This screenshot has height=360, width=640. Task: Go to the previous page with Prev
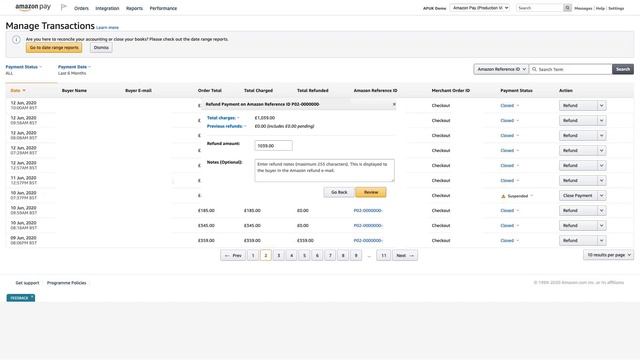pos(233,256)
